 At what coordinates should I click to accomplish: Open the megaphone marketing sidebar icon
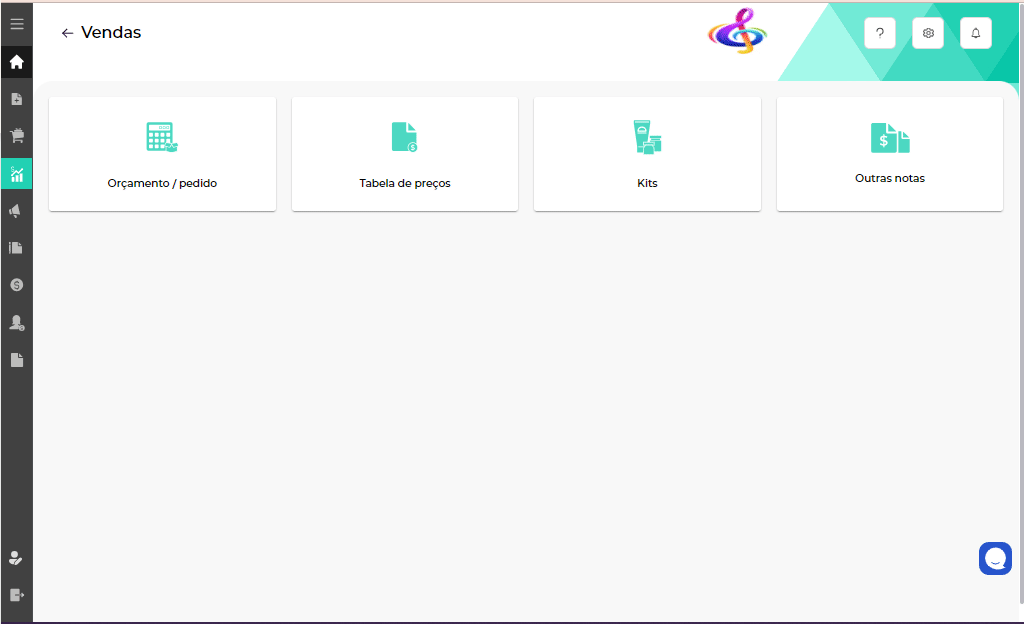point(16,211)
